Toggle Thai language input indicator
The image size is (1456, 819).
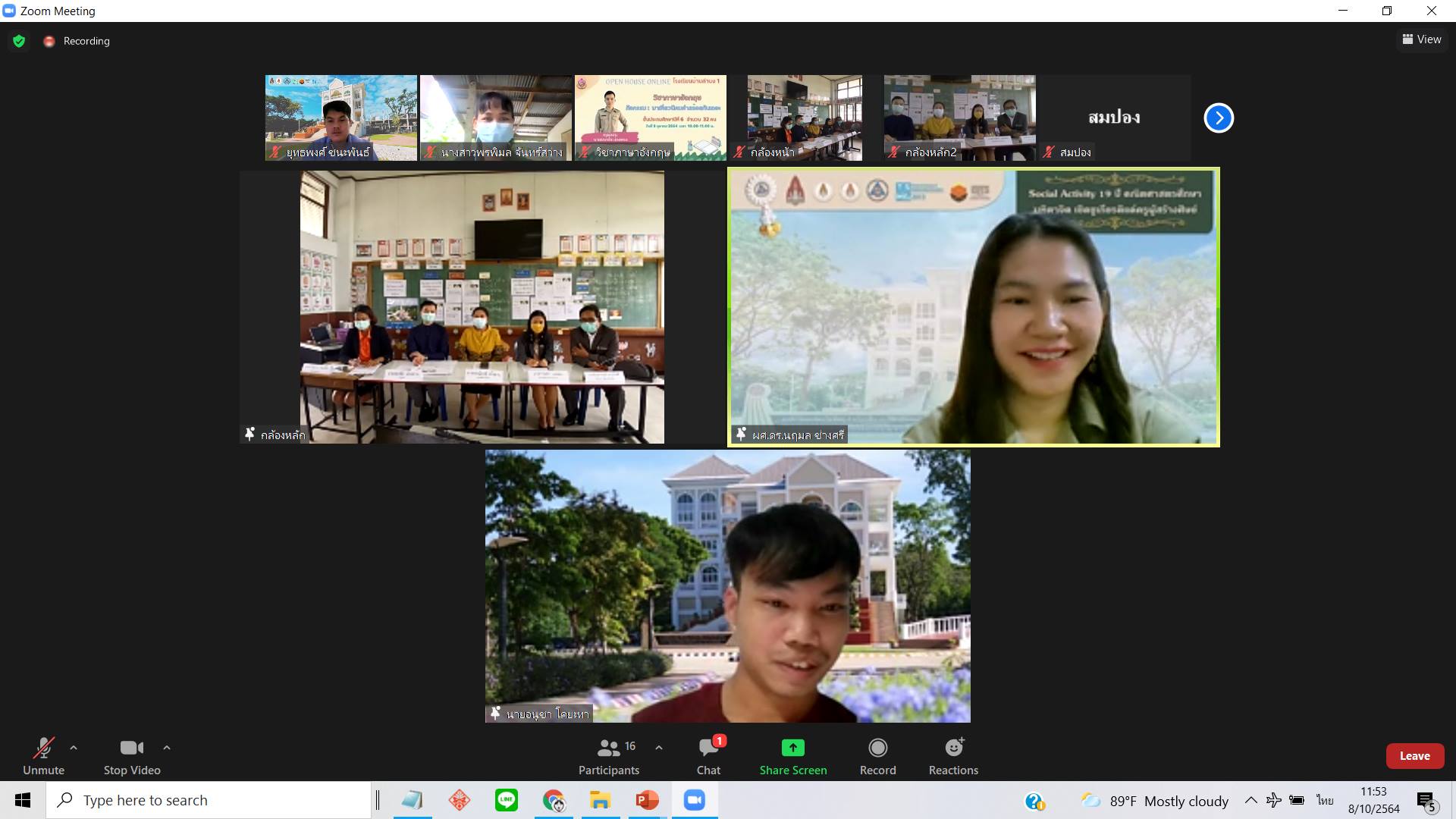(x=1325, y=800)
